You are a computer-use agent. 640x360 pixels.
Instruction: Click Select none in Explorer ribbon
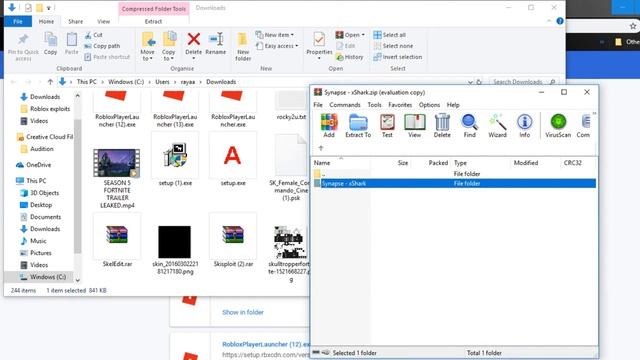(393, 46)
